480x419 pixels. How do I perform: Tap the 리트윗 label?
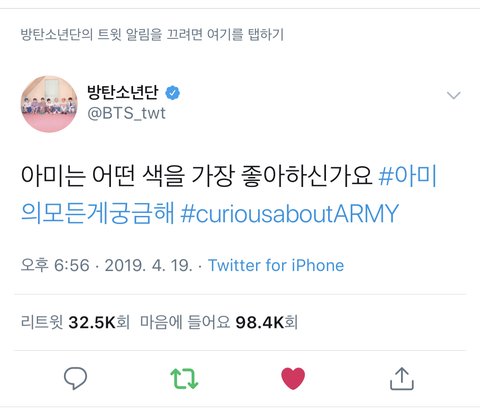coord(42,322)
